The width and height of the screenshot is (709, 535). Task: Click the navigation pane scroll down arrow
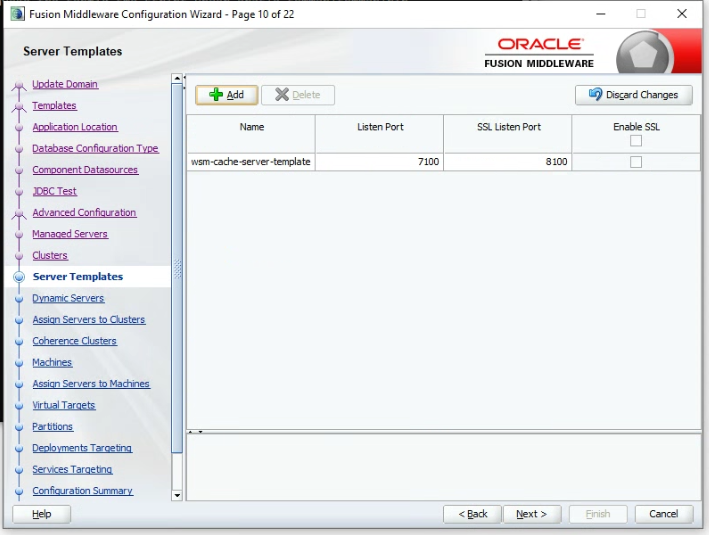pos(177,495)
